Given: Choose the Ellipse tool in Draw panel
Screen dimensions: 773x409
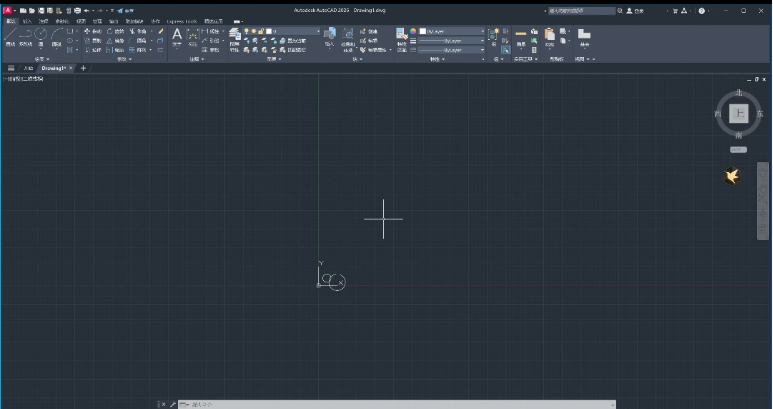Looking at the screenshot, I should click(x=70, y=40).
